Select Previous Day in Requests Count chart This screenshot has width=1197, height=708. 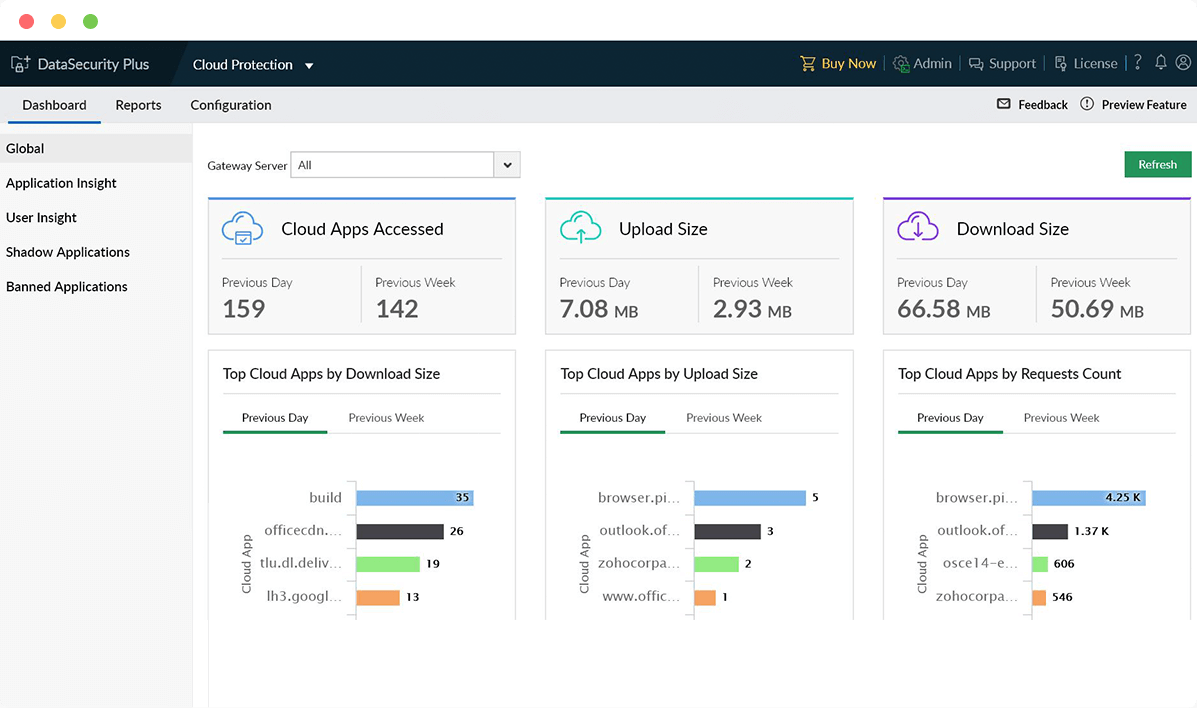click(950, 417)
